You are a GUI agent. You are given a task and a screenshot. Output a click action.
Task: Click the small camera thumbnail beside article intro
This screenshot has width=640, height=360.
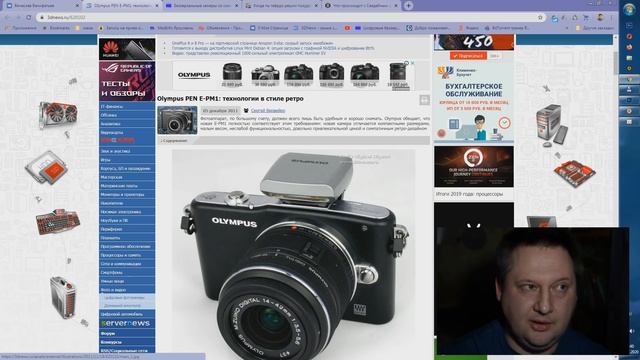[177, 120]
